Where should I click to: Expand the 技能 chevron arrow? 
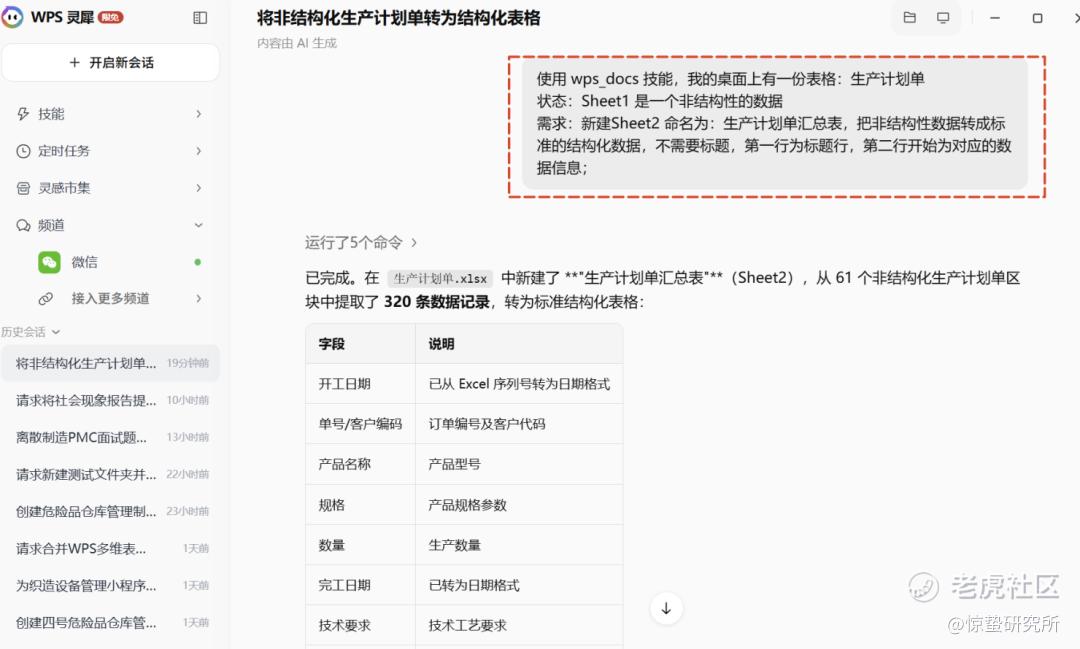[198, 114]
